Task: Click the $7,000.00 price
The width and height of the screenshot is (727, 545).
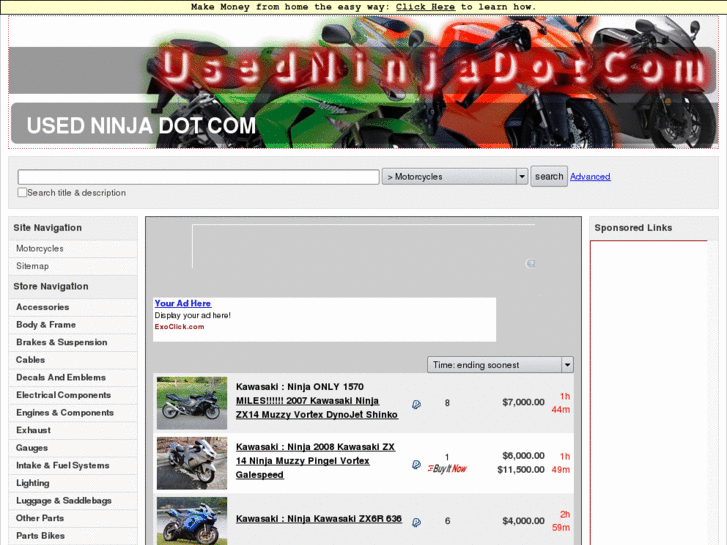Action: click(523, 402)
